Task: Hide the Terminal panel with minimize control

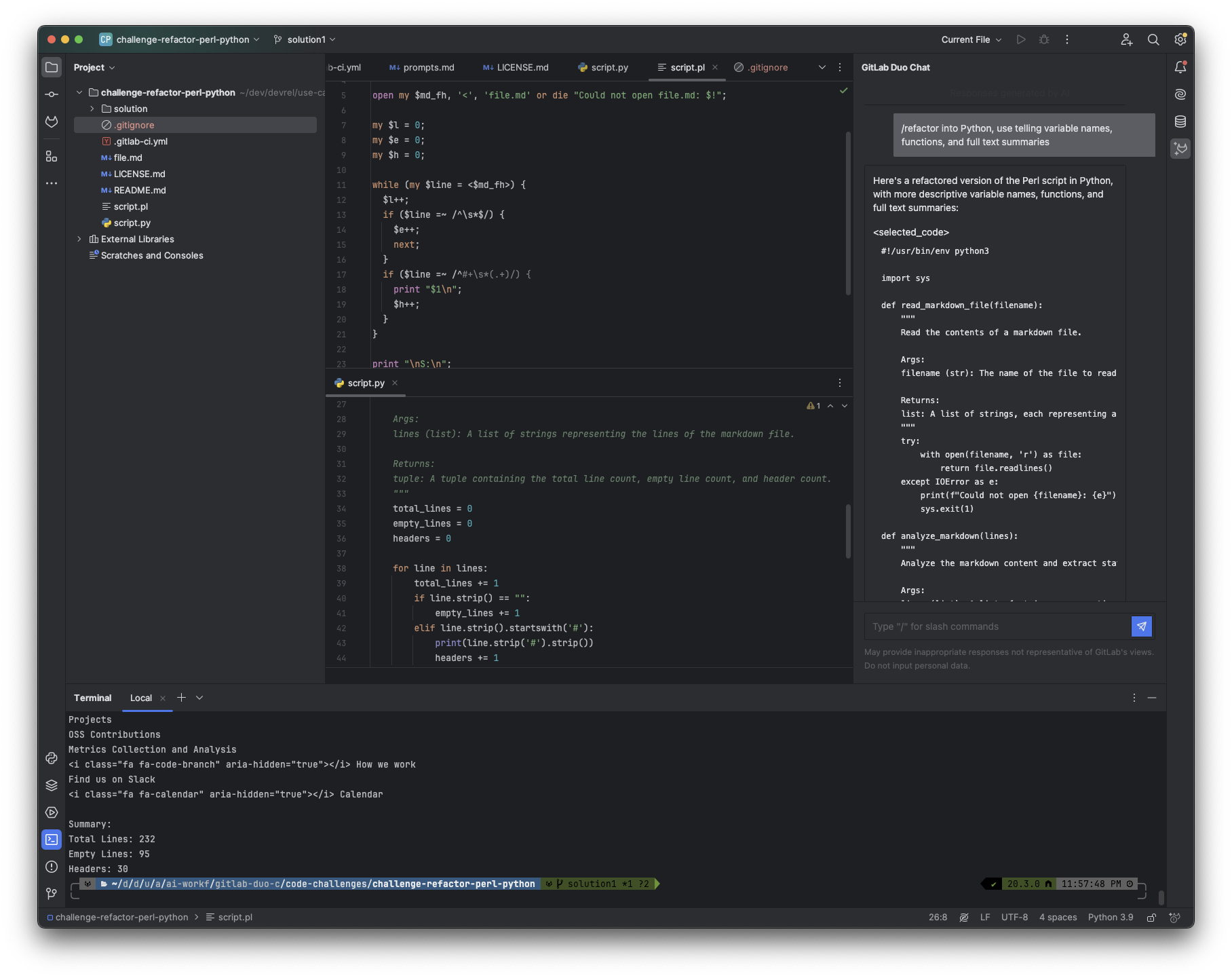Action: [1151, 697]
